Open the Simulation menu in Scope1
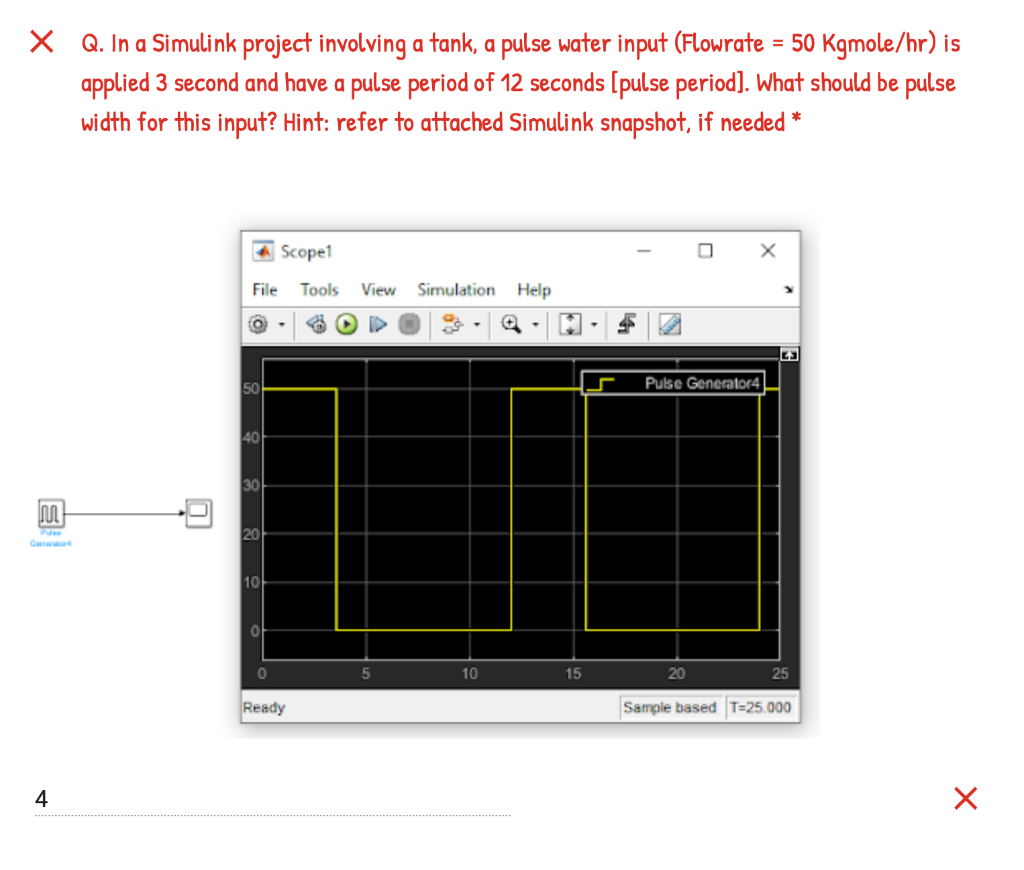 pyautogui.click(x=456, y=289)
